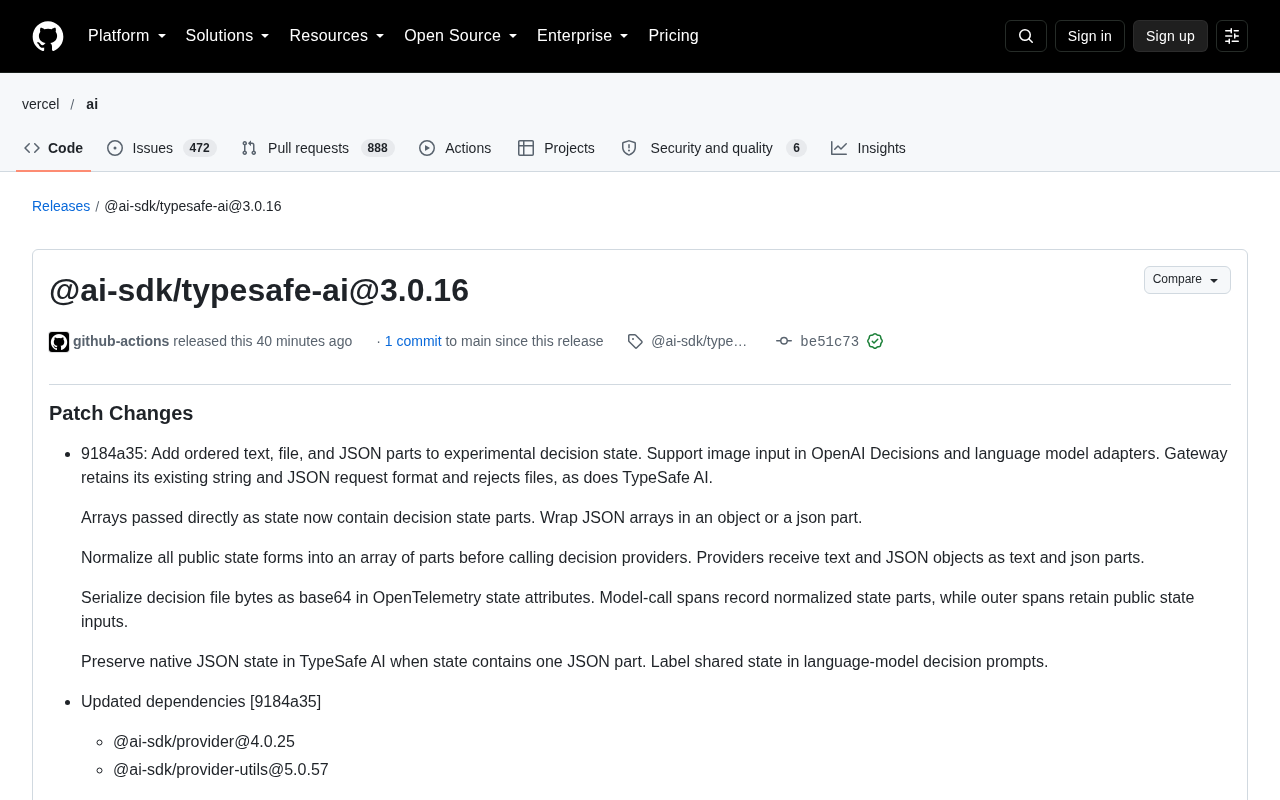The width and height of the screenshot is (1280, 800).
Task: Open the search magnifier button
Action: (x=1026, y=36)
